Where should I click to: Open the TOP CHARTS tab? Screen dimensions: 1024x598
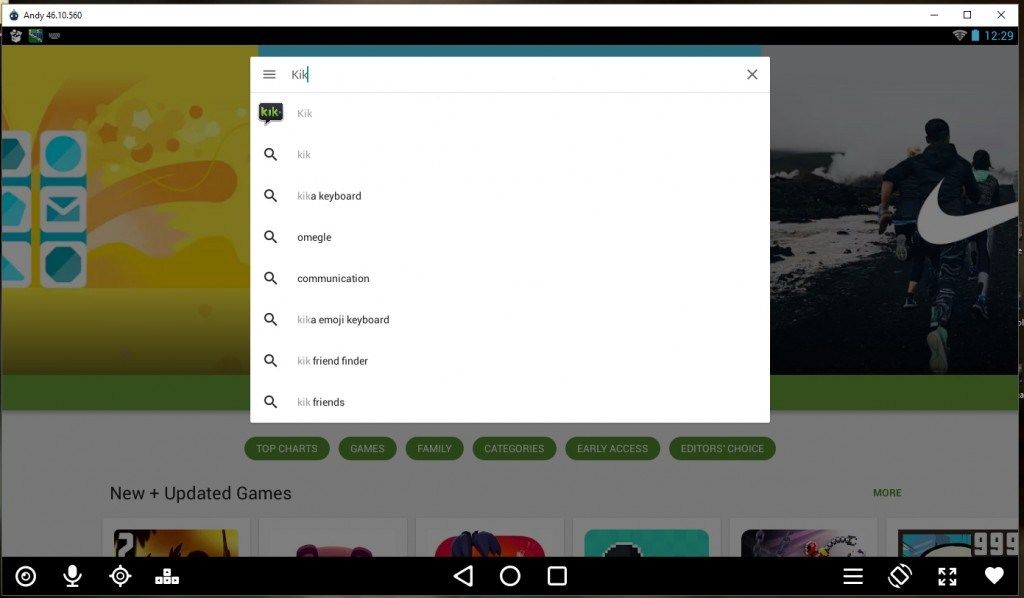click(x=287, y=449)
